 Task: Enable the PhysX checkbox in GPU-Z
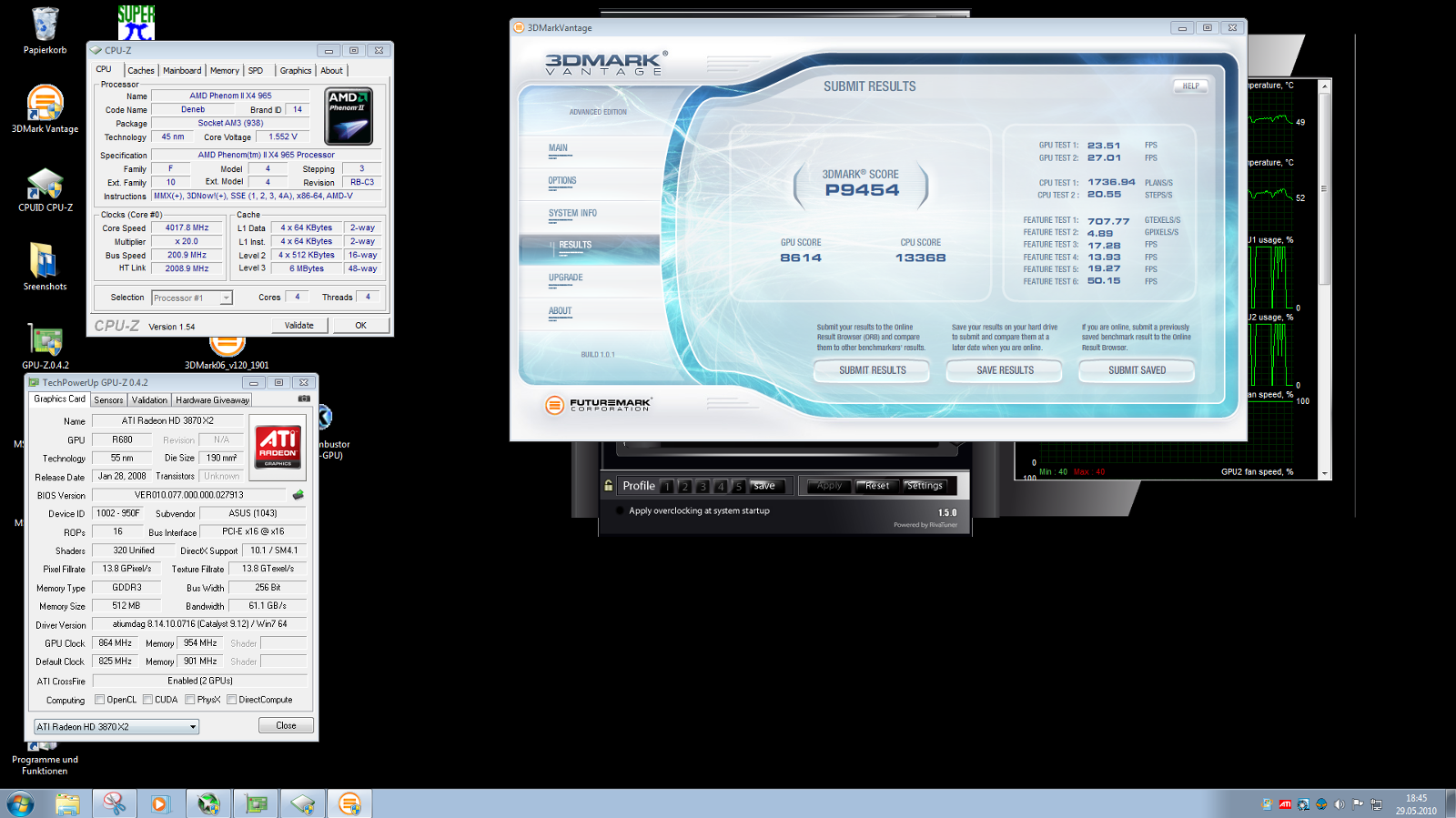coord(189,700)
